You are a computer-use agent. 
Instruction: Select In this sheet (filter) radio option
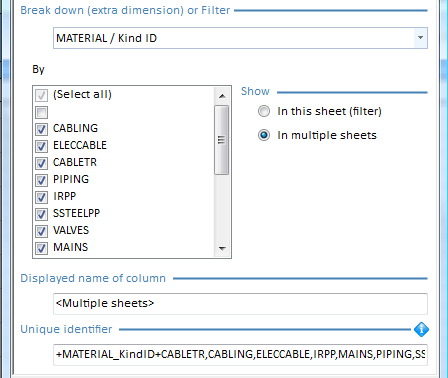tap(264, 111)
